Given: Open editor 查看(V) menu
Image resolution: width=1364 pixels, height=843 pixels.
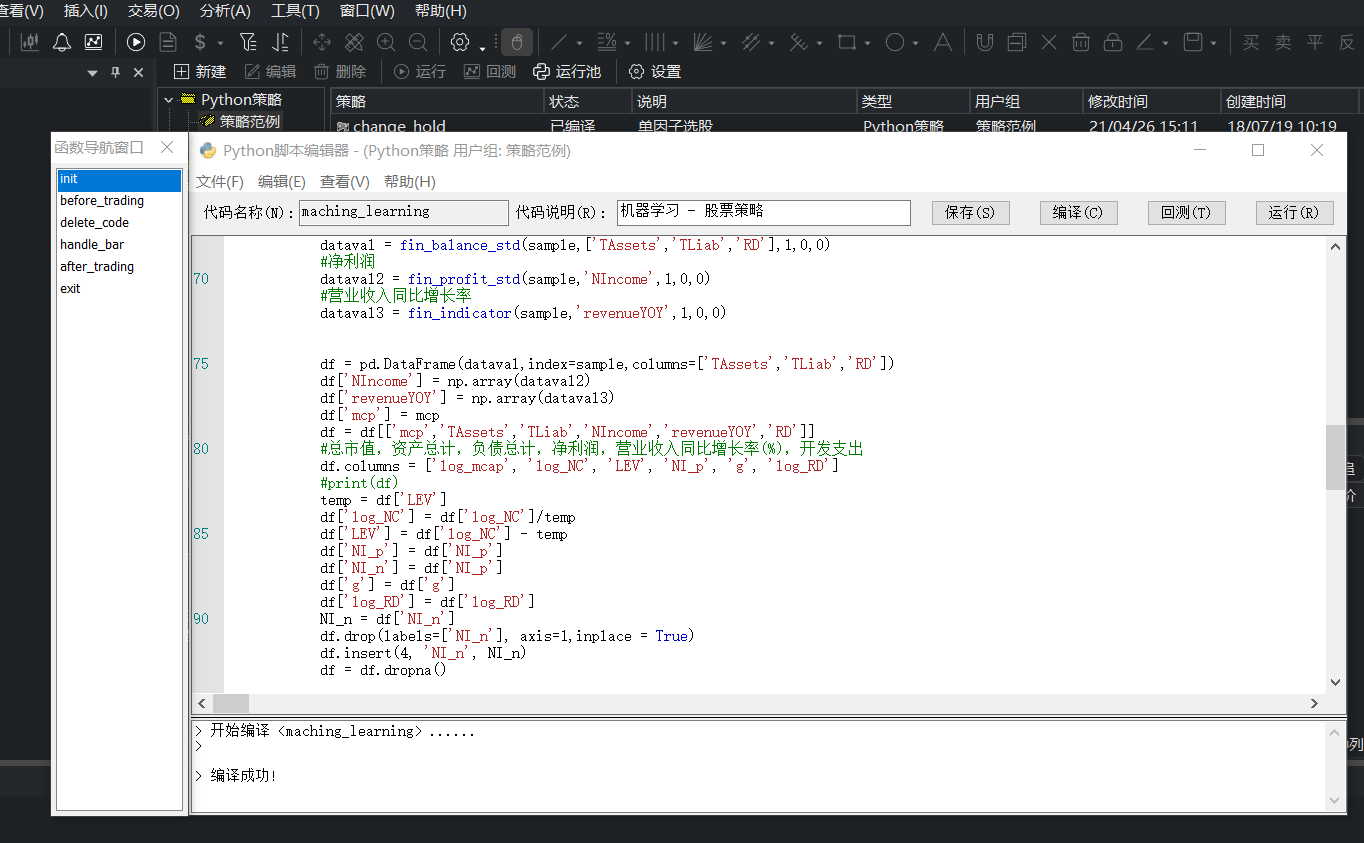Looking at the screenshot, I should 345,182.
